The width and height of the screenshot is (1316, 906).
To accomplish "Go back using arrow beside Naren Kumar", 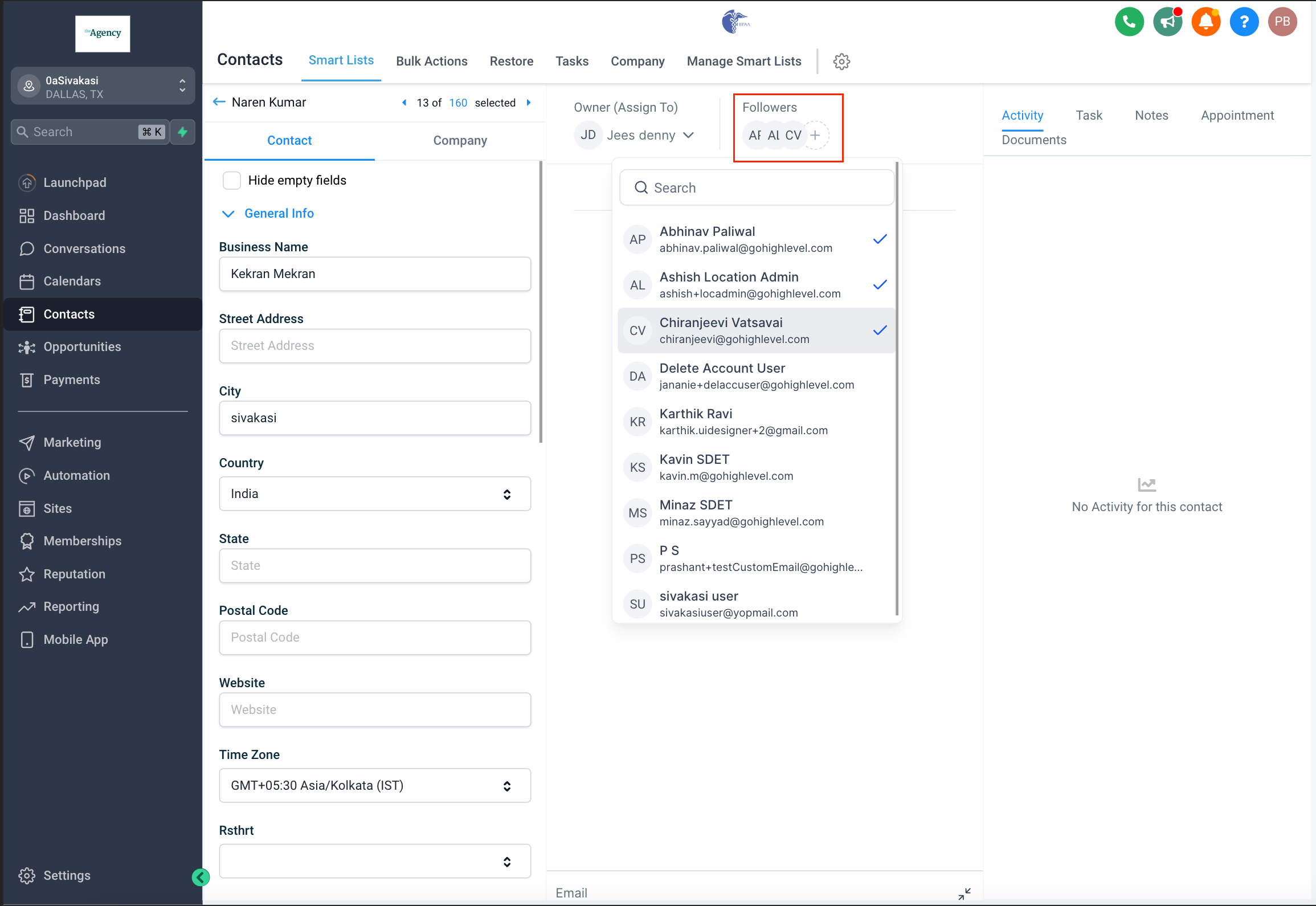I will tap(219, 102).
